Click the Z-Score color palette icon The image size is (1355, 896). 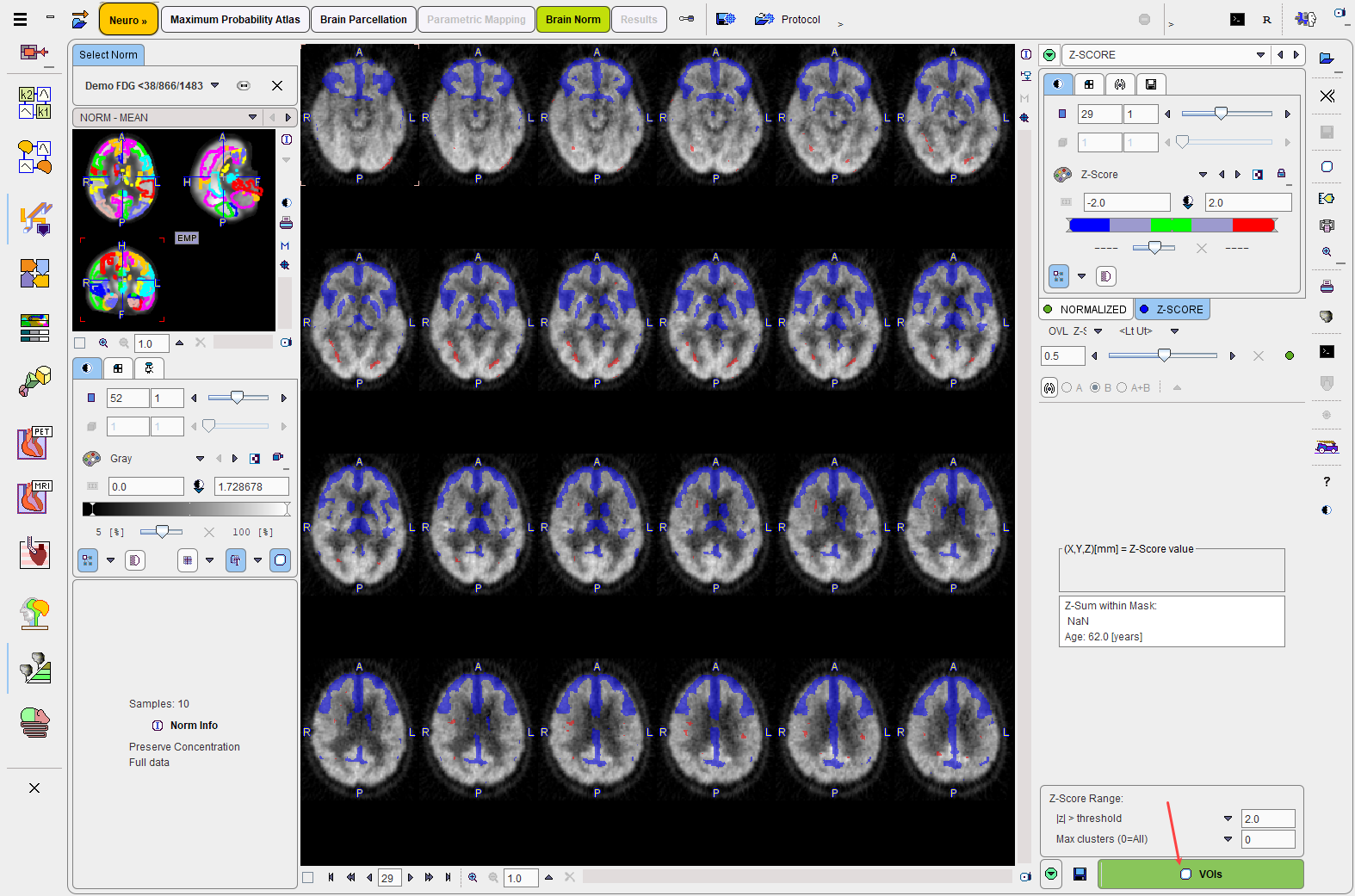[x=1062, y=174]
